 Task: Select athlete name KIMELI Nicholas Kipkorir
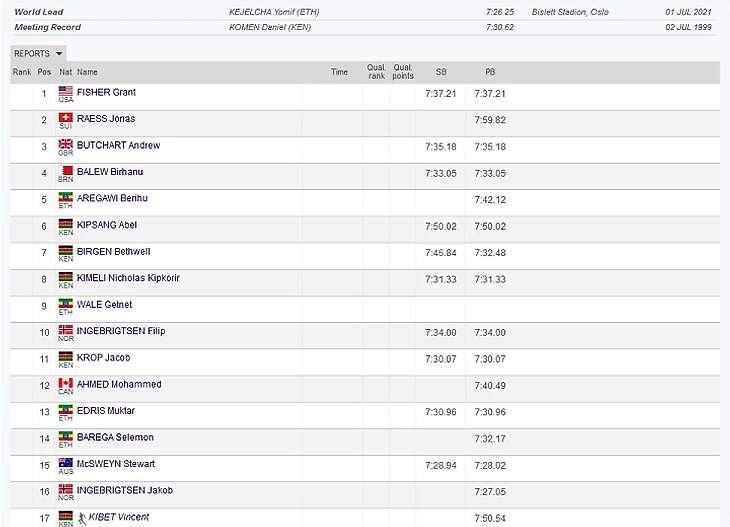pyautogui.click(x=128, y=277)
